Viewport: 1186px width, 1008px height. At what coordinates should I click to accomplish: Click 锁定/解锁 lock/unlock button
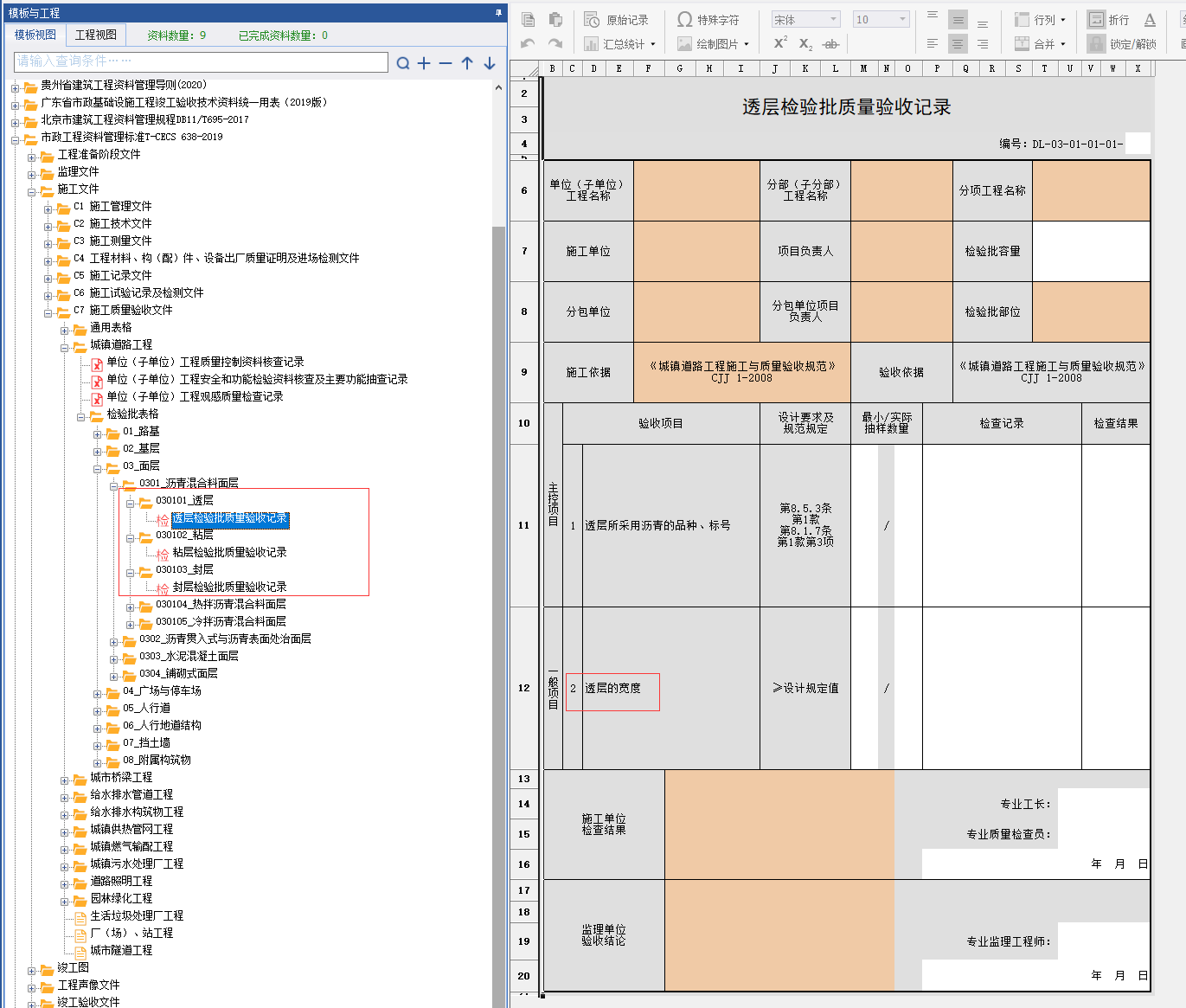click(x=1123, y=44)
